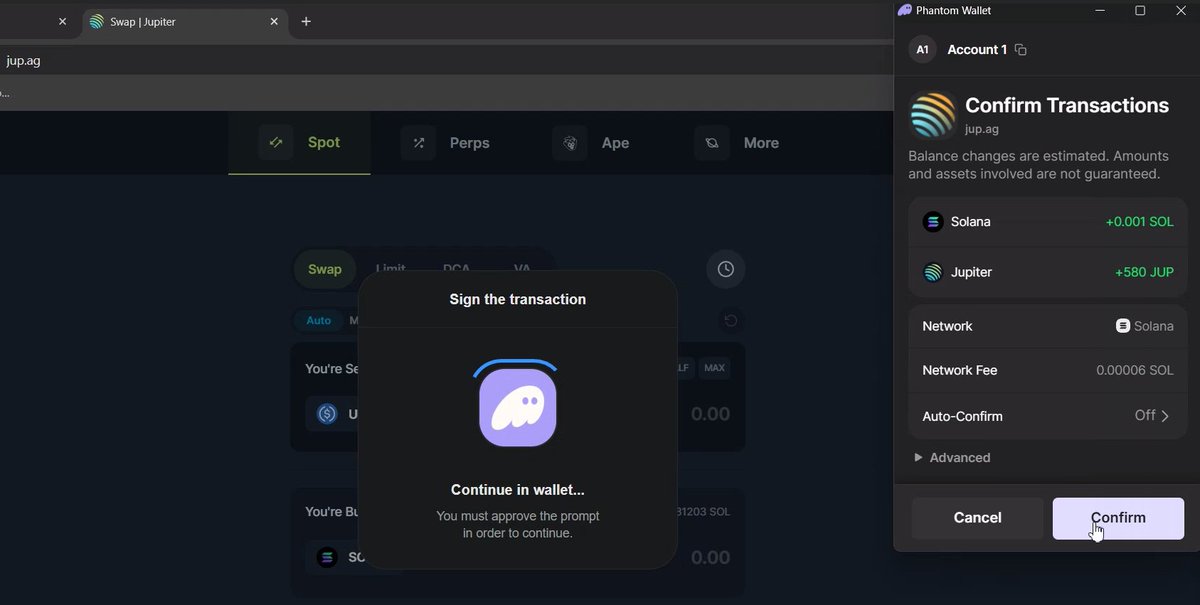Click the More tab icon
Viewport: 1200px width, 605px height.
point(711,143)
